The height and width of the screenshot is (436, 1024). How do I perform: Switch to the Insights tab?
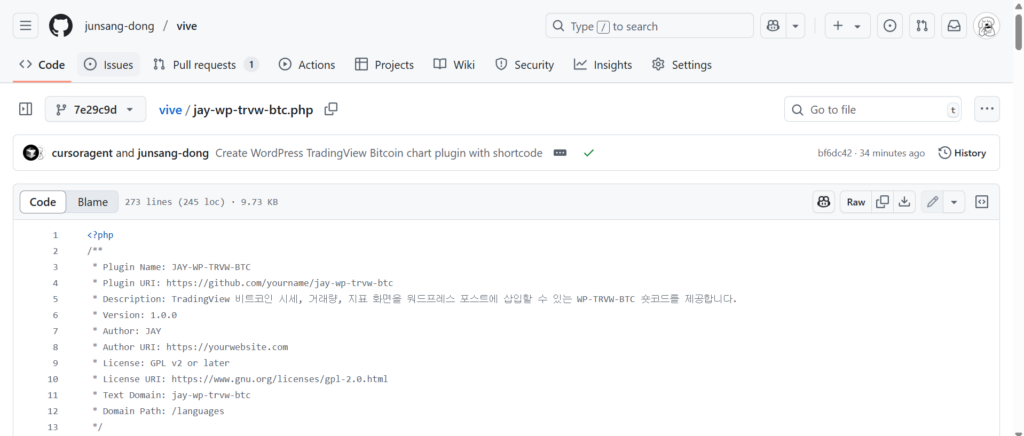click(603, 65)
